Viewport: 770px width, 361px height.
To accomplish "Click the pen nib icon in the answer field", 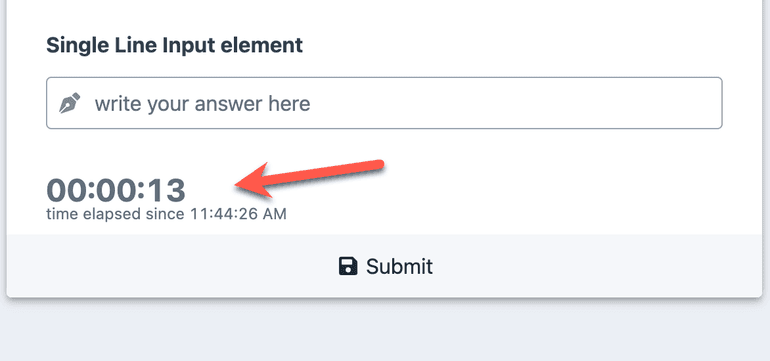I will pyautogui.click(x=69, y=103).
